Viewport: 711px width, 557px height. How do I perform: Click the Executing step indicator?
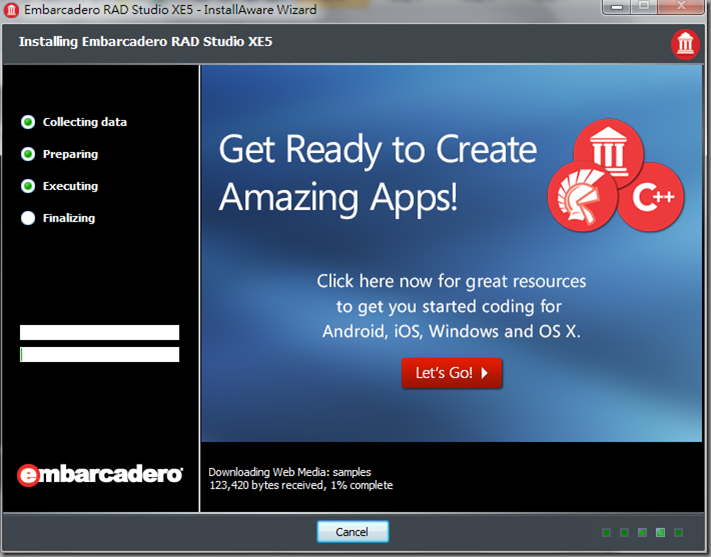[x=28, y=186]
